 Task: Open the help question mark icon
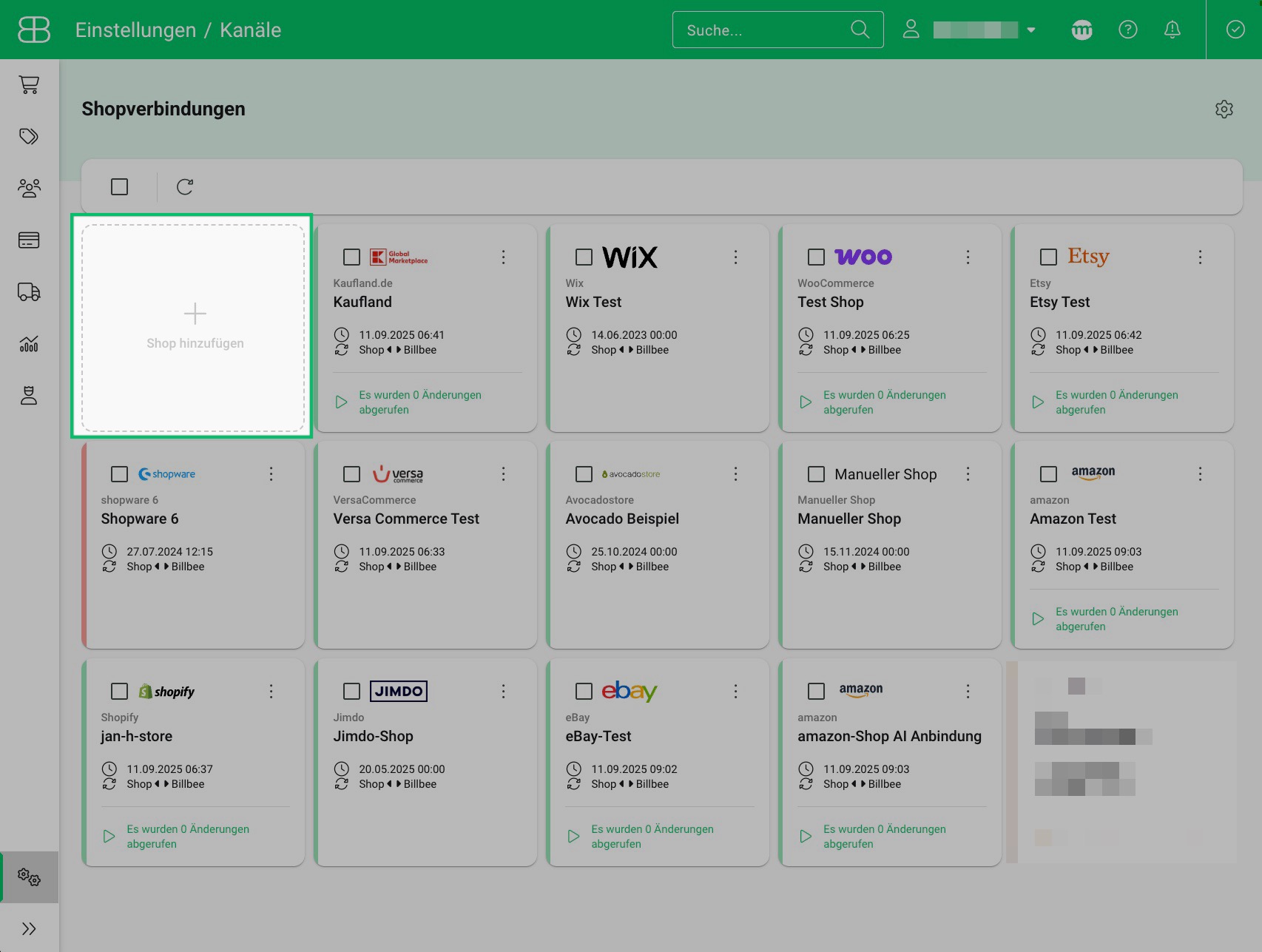[x=1128, y=30]
